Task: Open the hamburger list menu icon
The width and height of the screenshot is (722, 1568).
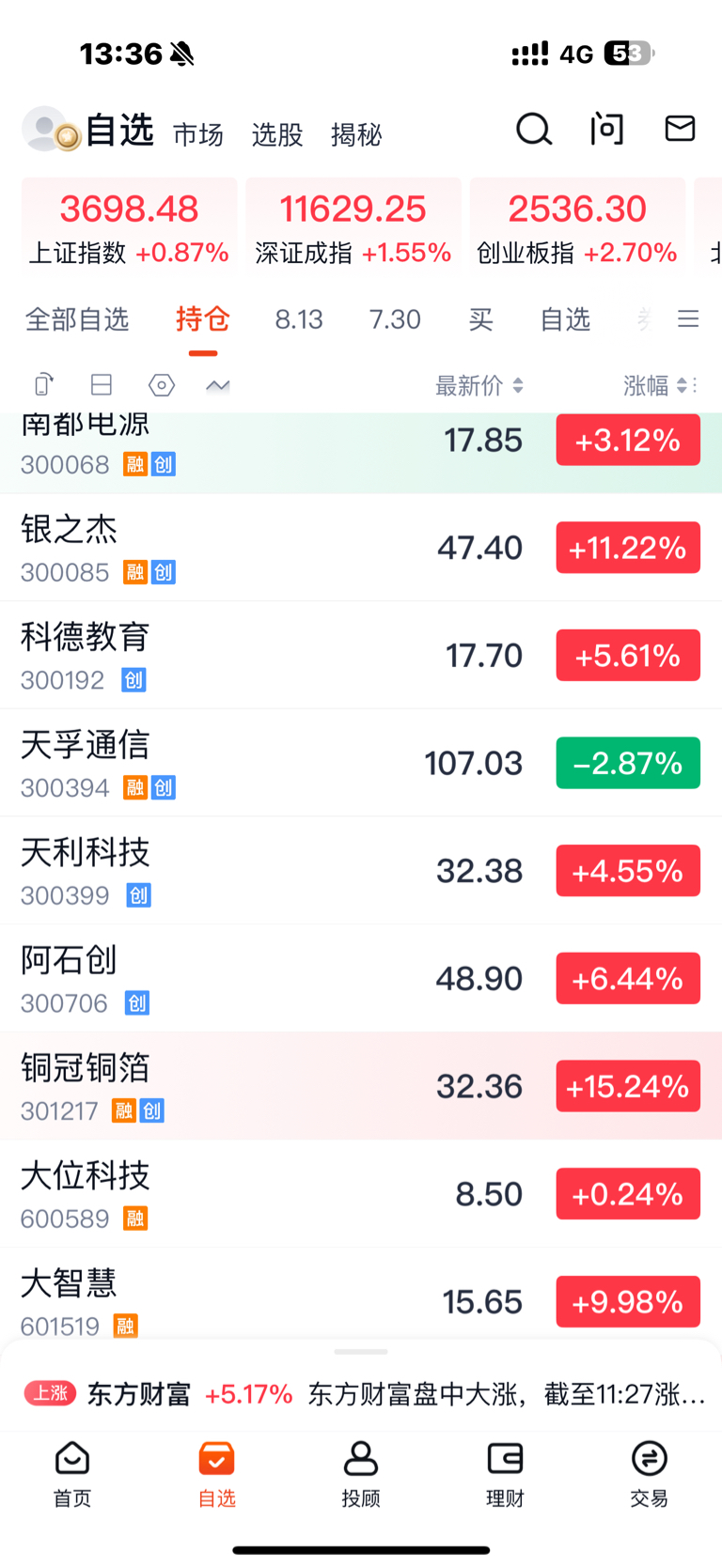Action: pyautogui.click(x=688, y=319)
